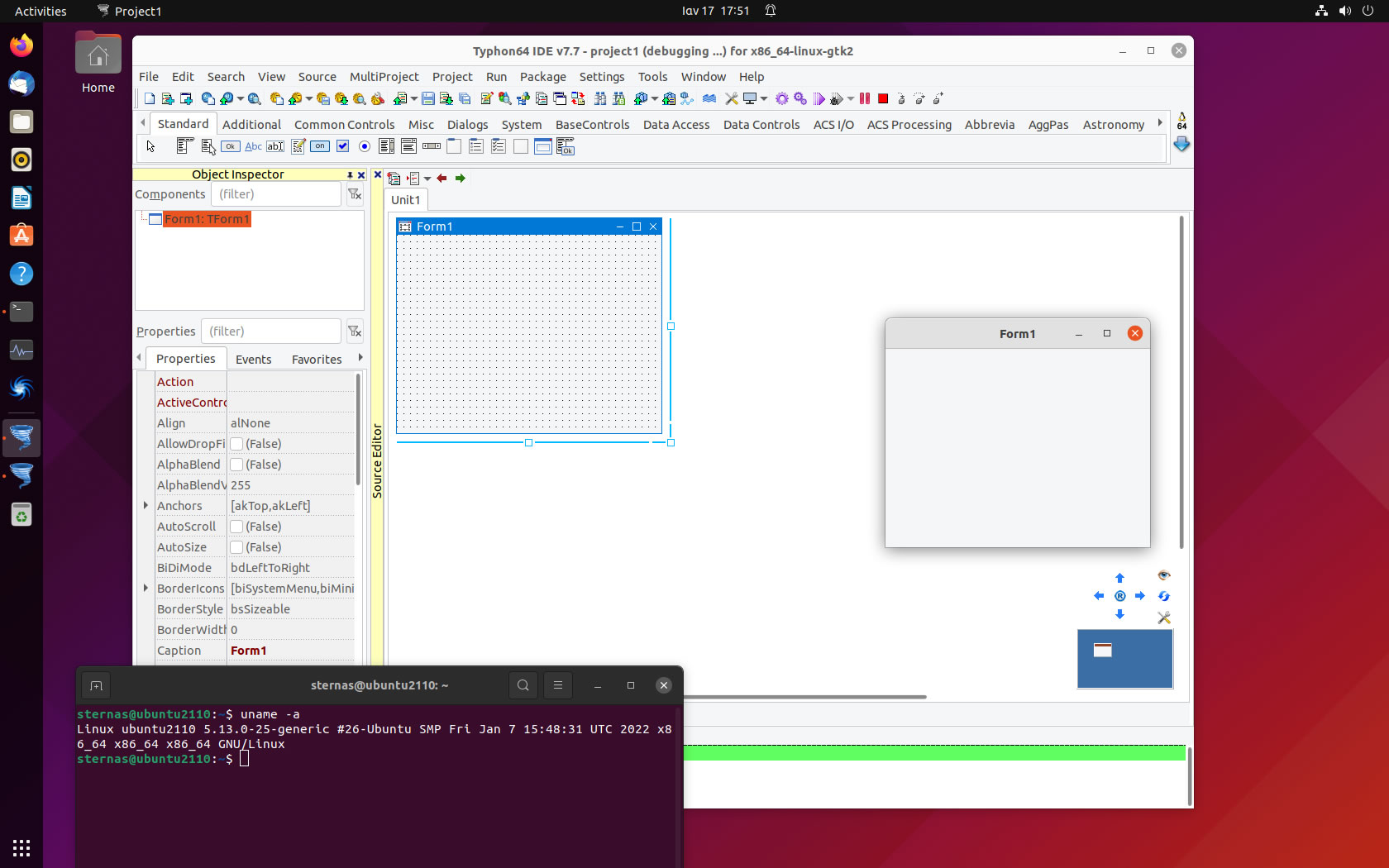Open dropdown next to monitor build mode icon
1389x868 pixels.
(x=763, y=99)
